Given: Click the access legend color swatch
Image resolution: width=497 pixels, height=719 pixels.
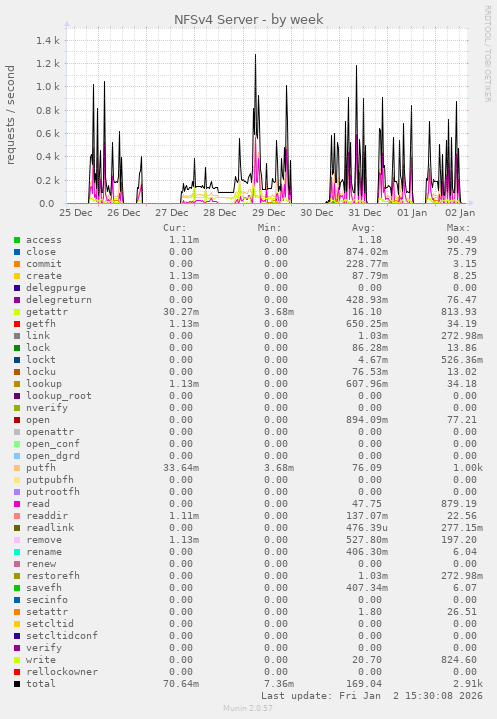Looking at the screenshot, I should (x=17, y=240).
